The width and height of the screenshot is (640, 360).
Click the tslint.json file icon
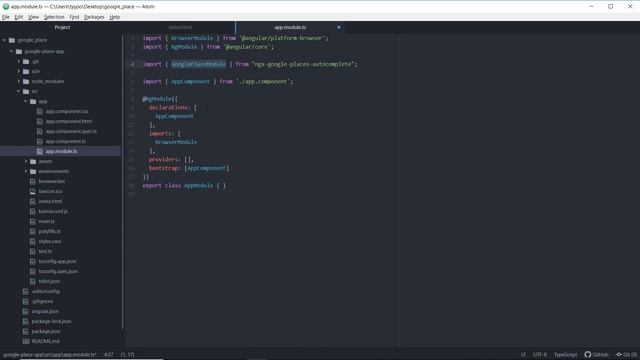33,281
